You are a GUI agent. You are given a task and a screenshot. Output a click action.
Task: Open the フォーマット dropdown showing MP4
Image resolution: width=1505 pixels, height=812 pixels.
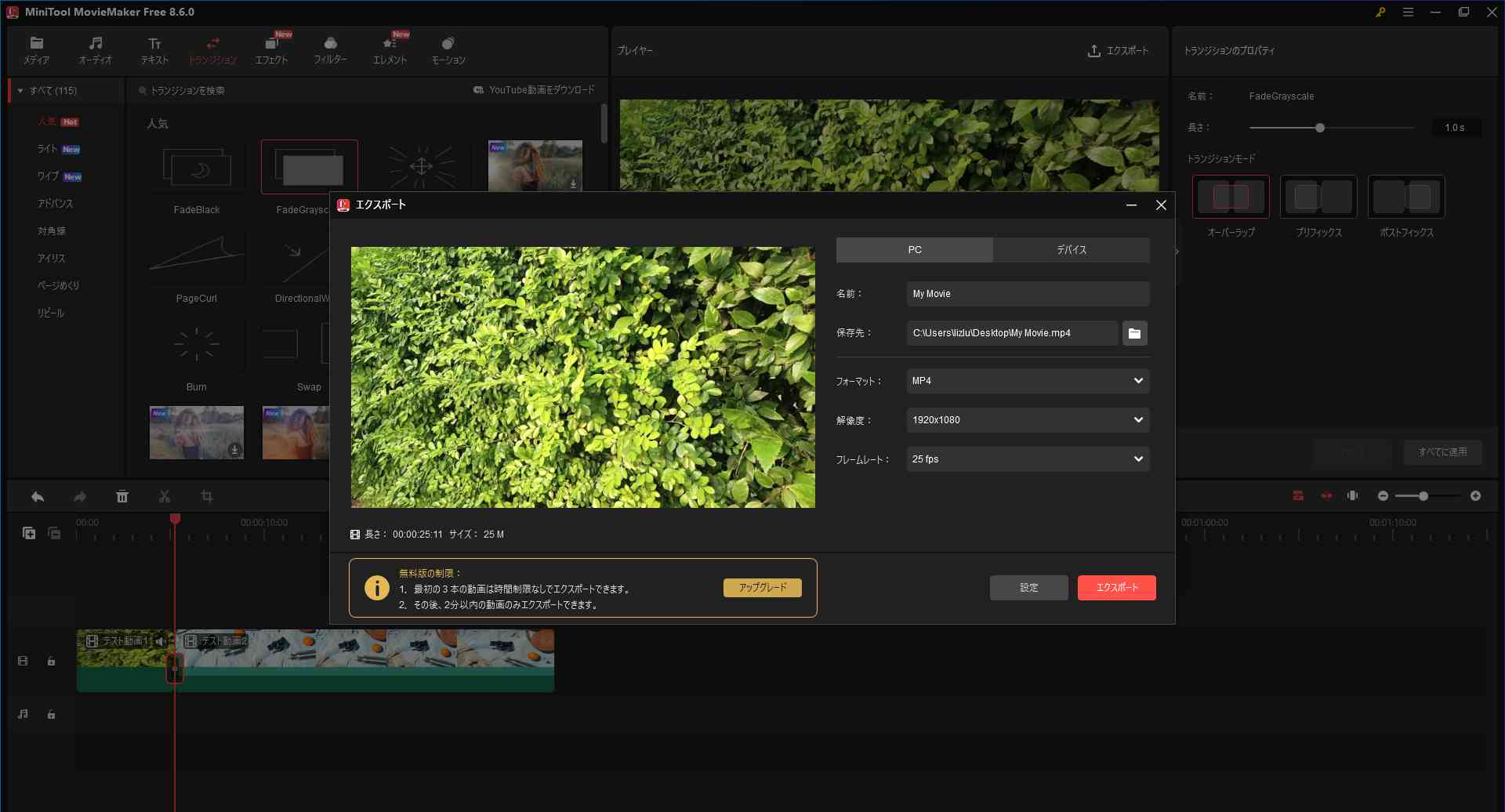coord(1027,380)
